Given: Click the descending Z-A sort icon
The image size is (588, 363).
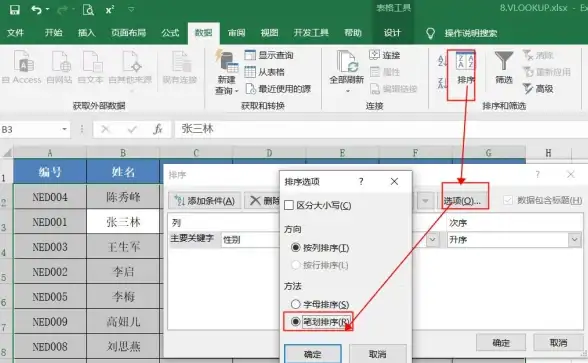Looking at the screenshot, I should click(x=442, y=83).
